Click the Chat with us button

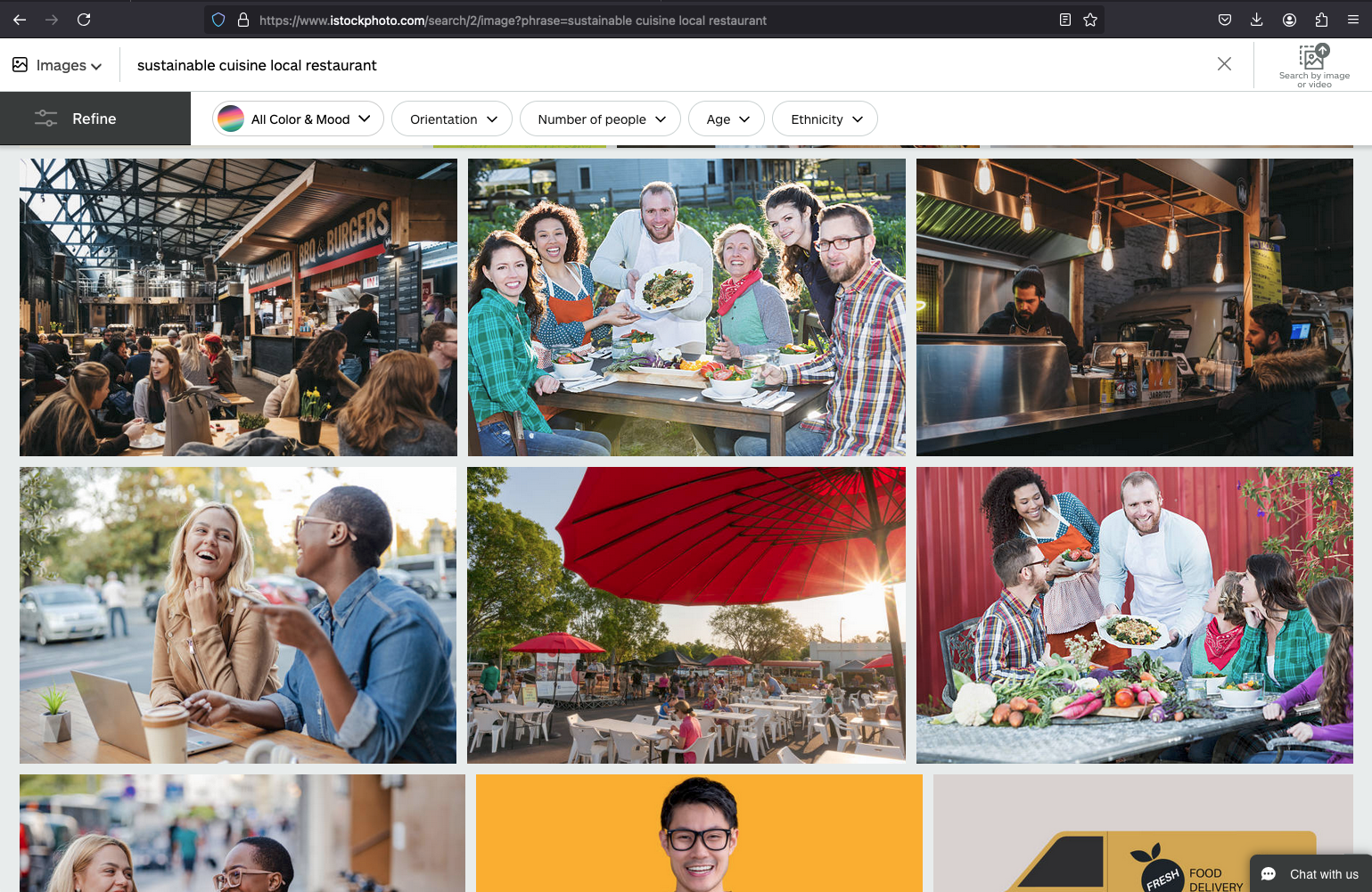pyautogui.click(x=1310, y=874)
